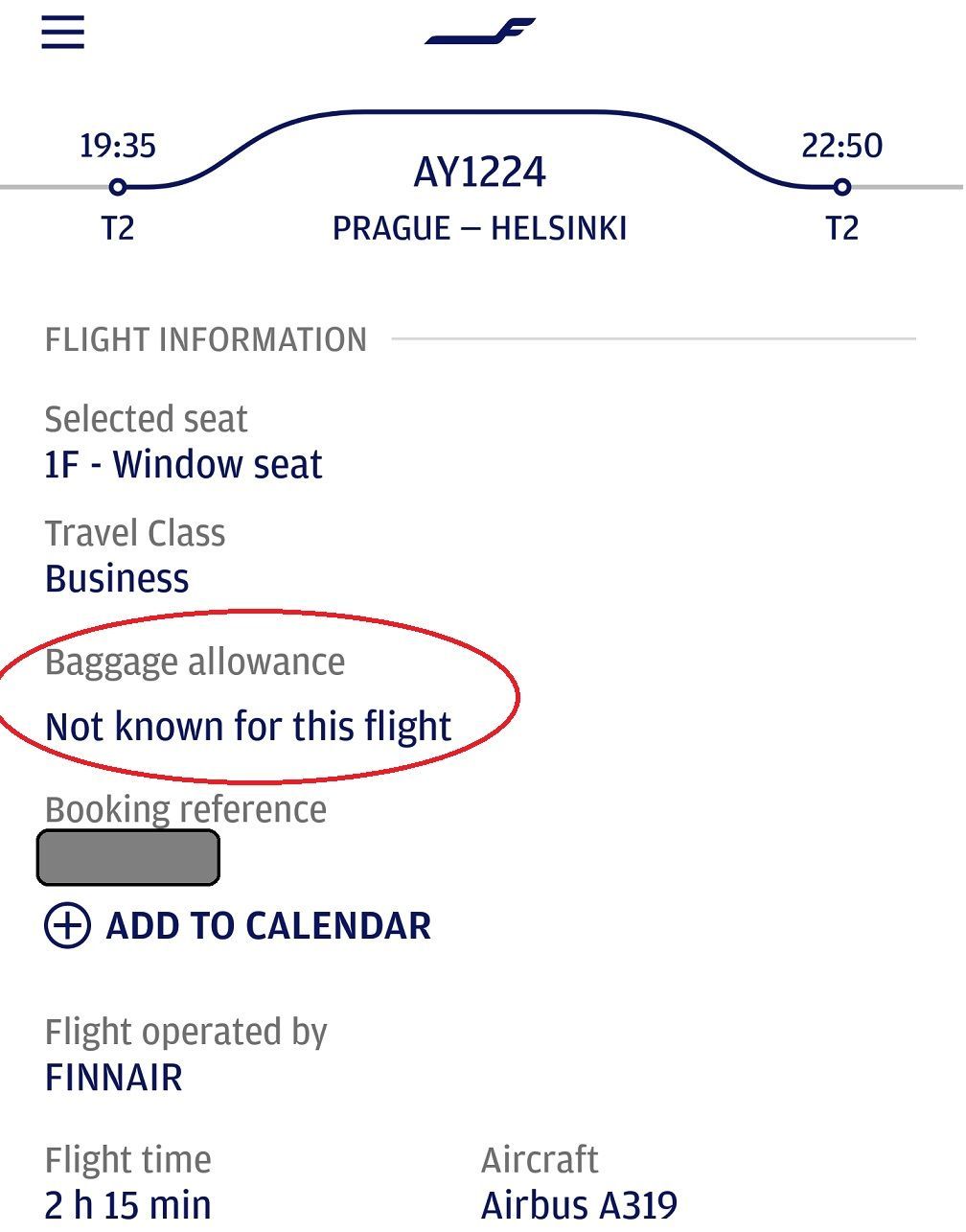
Task: Tap the Baggage allowance label
Action: coord(195,662)
